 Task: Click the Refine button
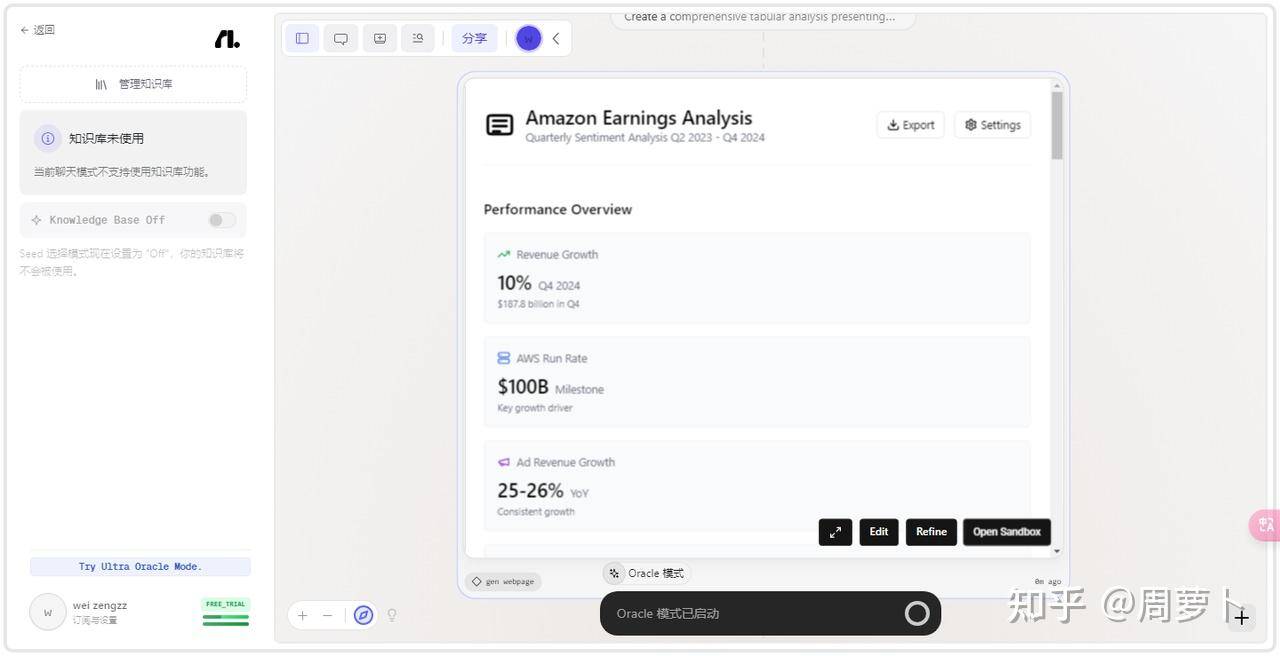931,532
